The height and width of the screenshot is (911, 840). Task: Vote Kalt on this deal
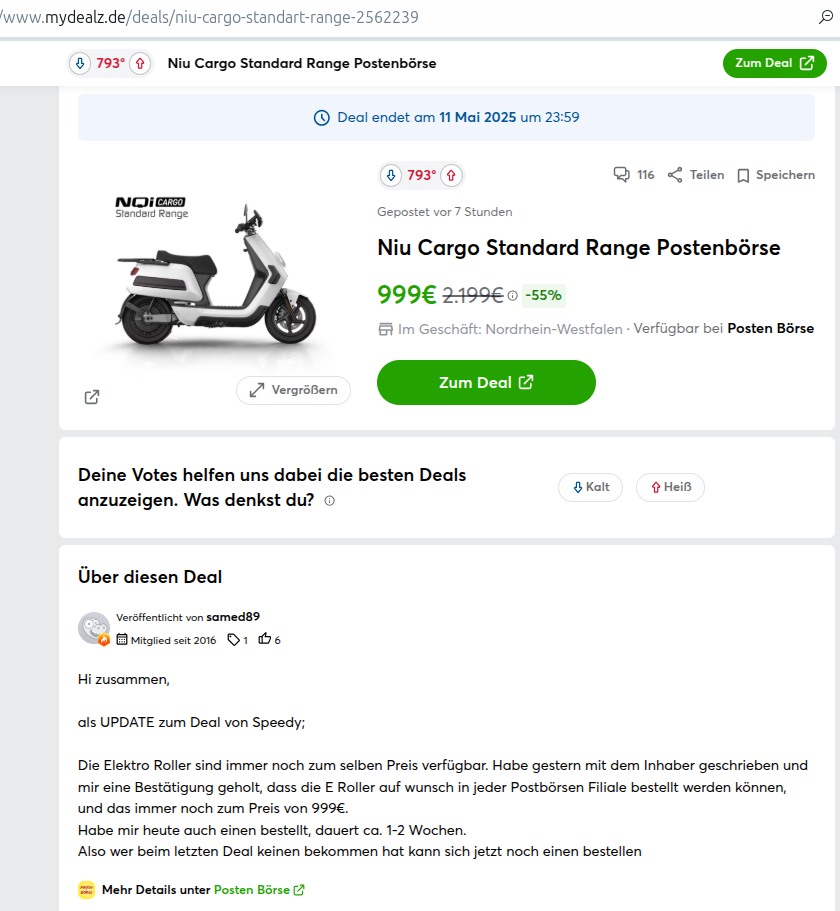click(x=590, y=487)
